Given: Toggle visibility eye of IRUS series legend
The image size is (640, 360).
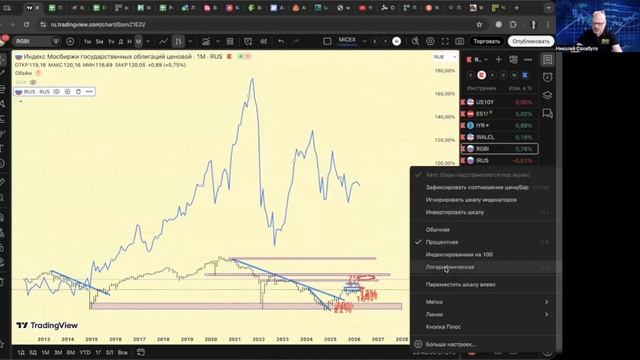Looking at the screenshot, I should click(x=57, y=92).
